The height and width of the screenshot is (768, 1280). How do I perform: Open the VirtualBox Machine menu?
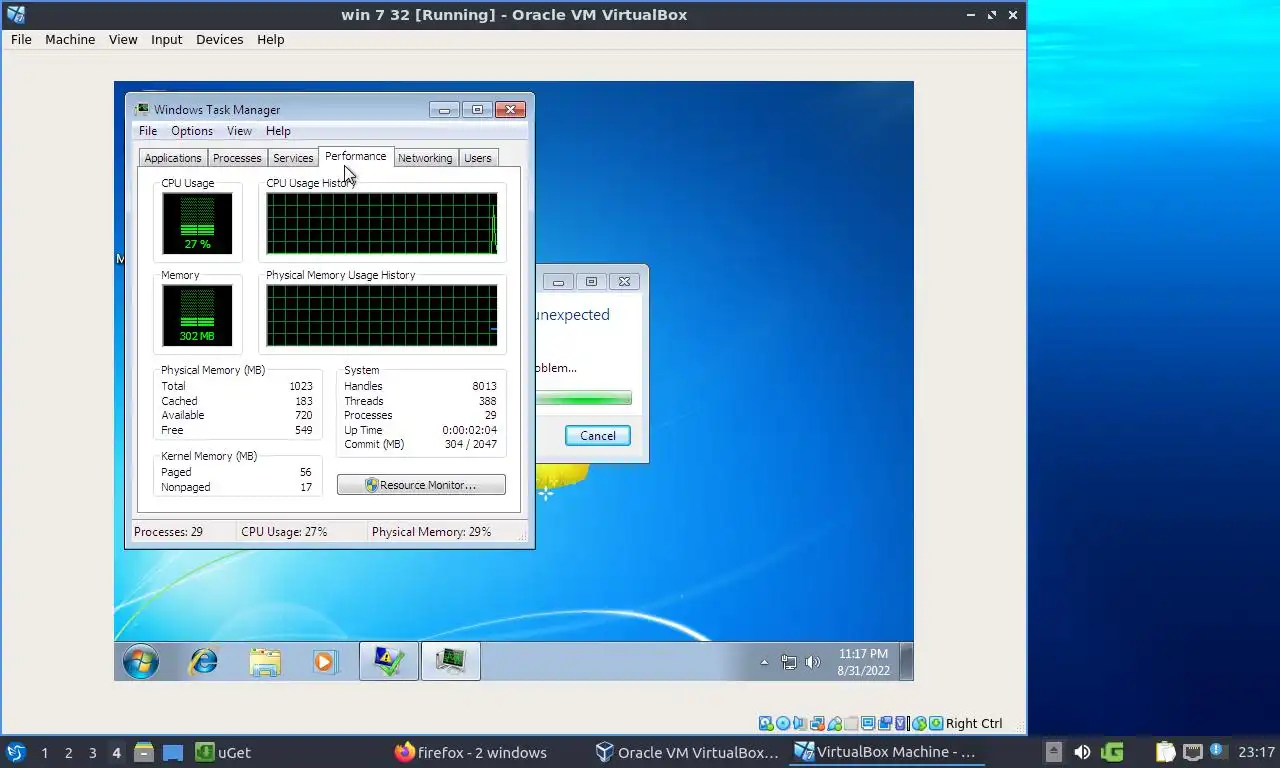pyautogui.click(x=70, y=39)
